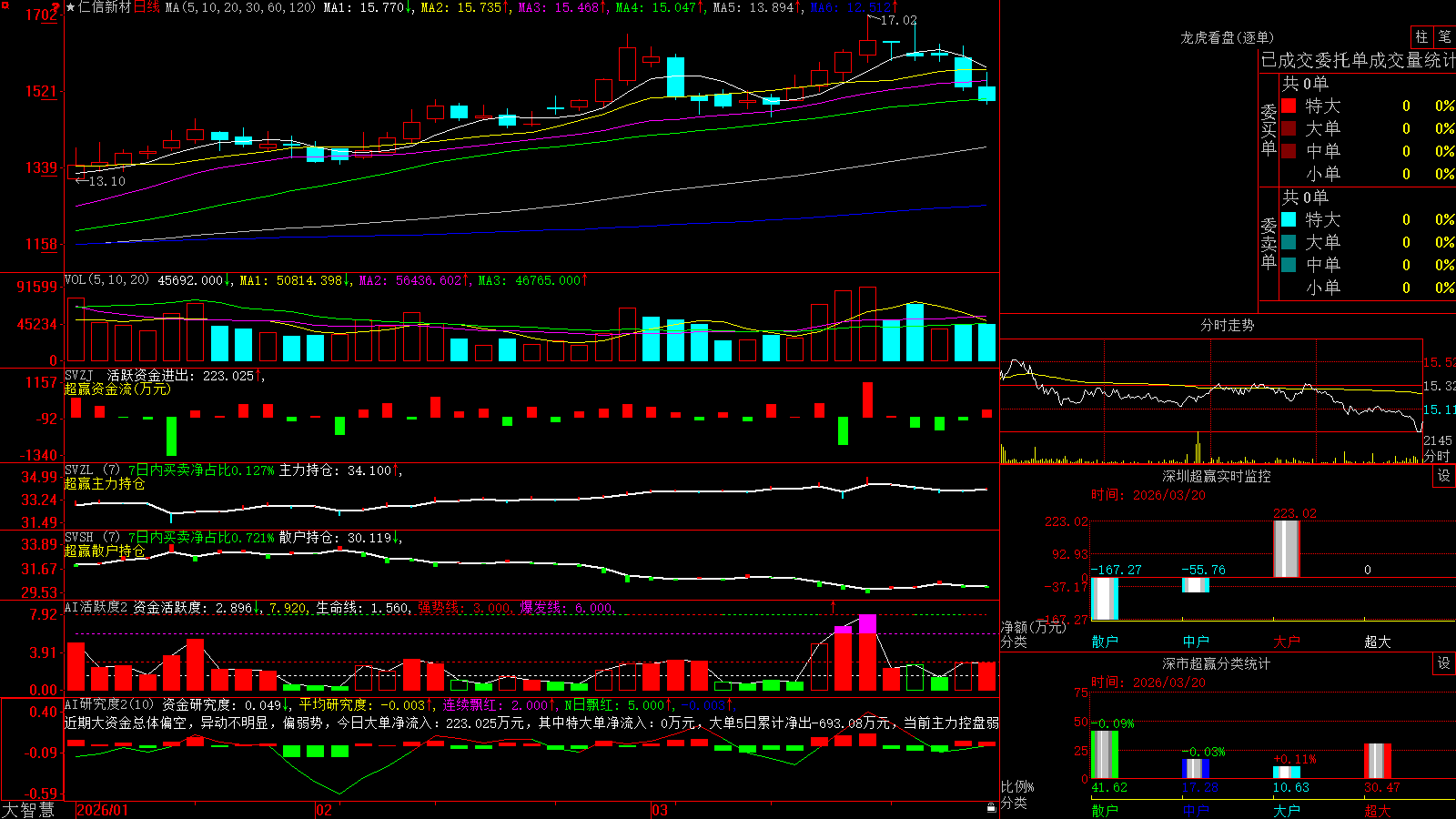Viewport: 1456px width, 819px height.
Task: Click the teal 委卖 中单 color swatch
Action: [x=1289, y=265]
